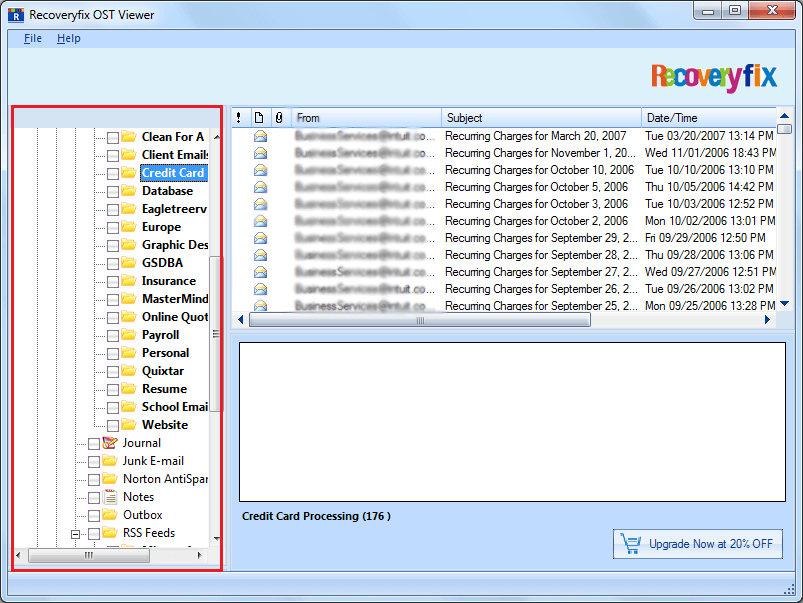803x603 pixels.
Task: Click envelope icon of September 28 email
Action: [261, 255]
